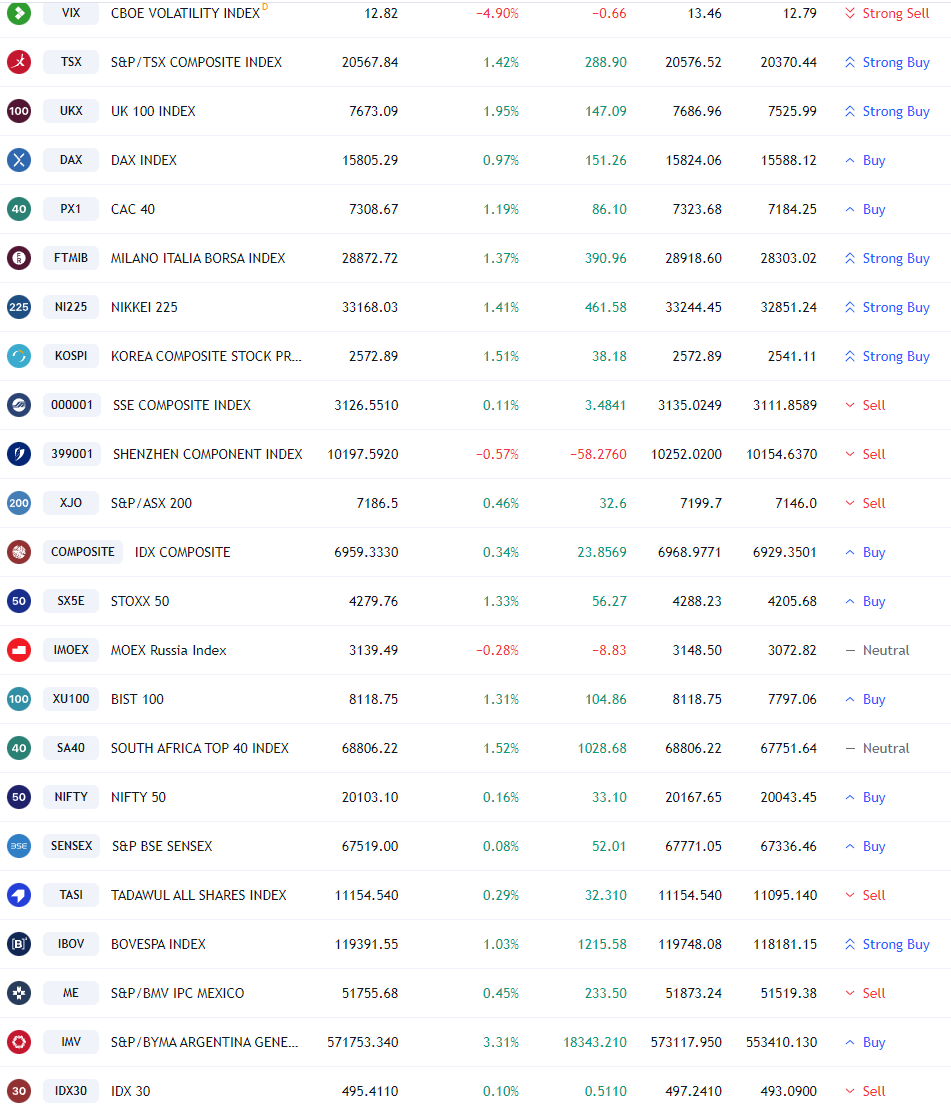Click the VIX change value -4.90%
This screenshot has width=951, height=1110.
click(497, 13)
